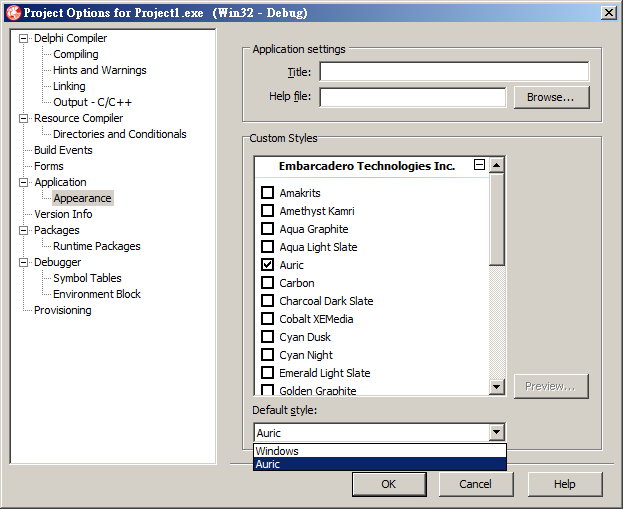Choose Auric from the default style list

coord(380,464)
